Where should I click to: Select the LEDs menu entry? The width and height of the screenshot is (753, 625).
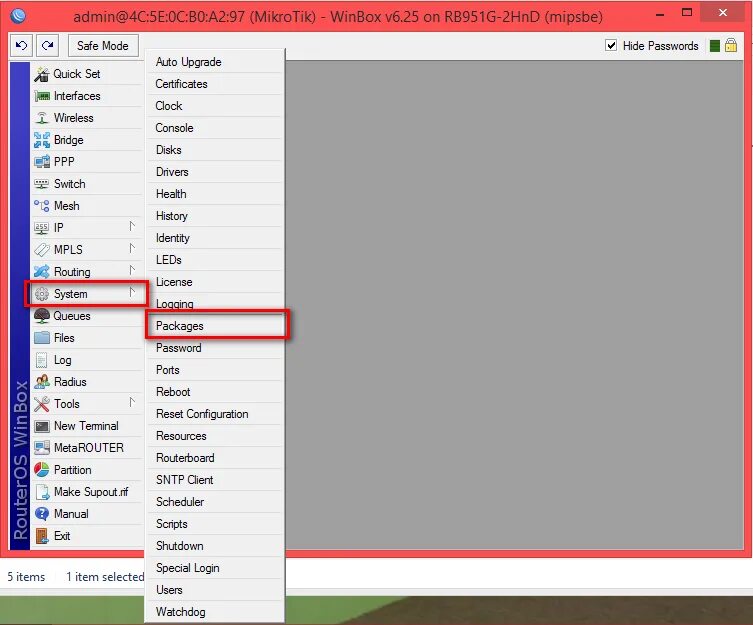[x=215, y=260]
